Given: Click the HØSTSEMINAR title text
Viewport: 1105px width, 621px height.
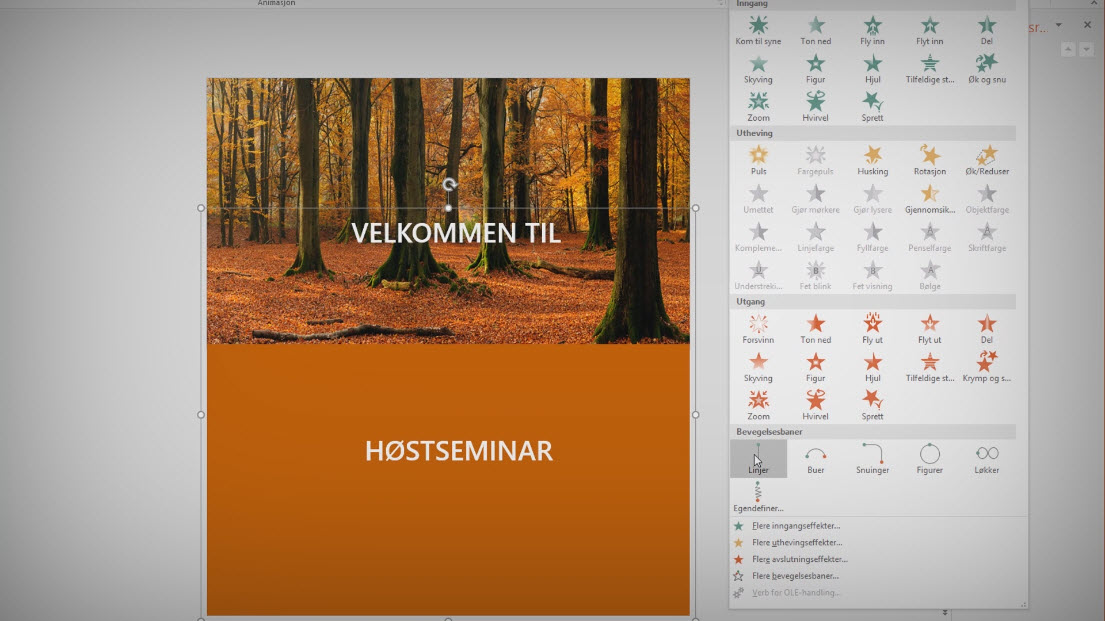Looking at the screenshot, I should (459, 451).
